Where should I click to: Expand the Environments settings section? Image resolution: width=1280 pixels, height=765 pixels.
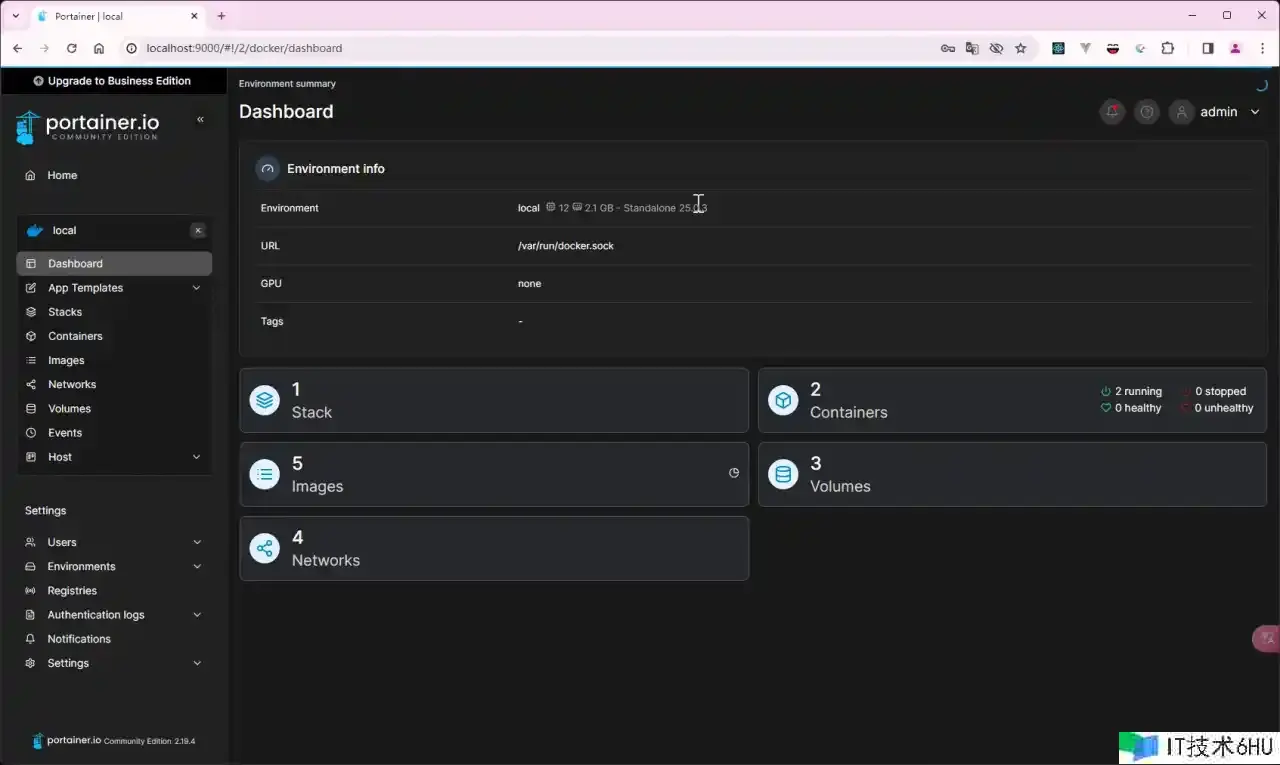pyautogui.click(x=196, y=567)
